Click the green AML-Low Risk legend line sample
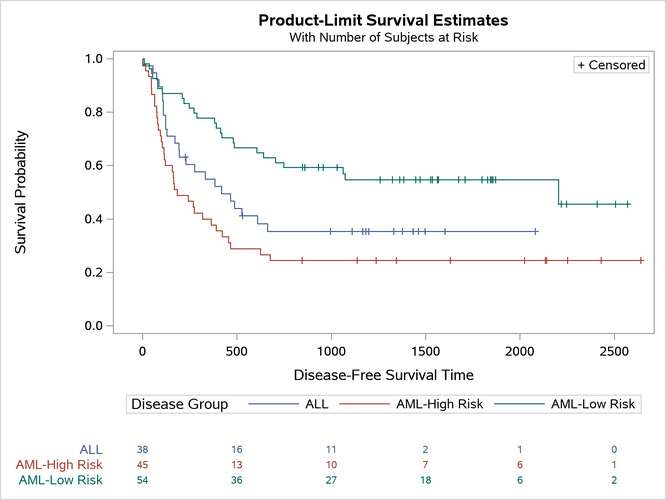The width and height of the screenshot is (666, 500). [x=516, y=404]
